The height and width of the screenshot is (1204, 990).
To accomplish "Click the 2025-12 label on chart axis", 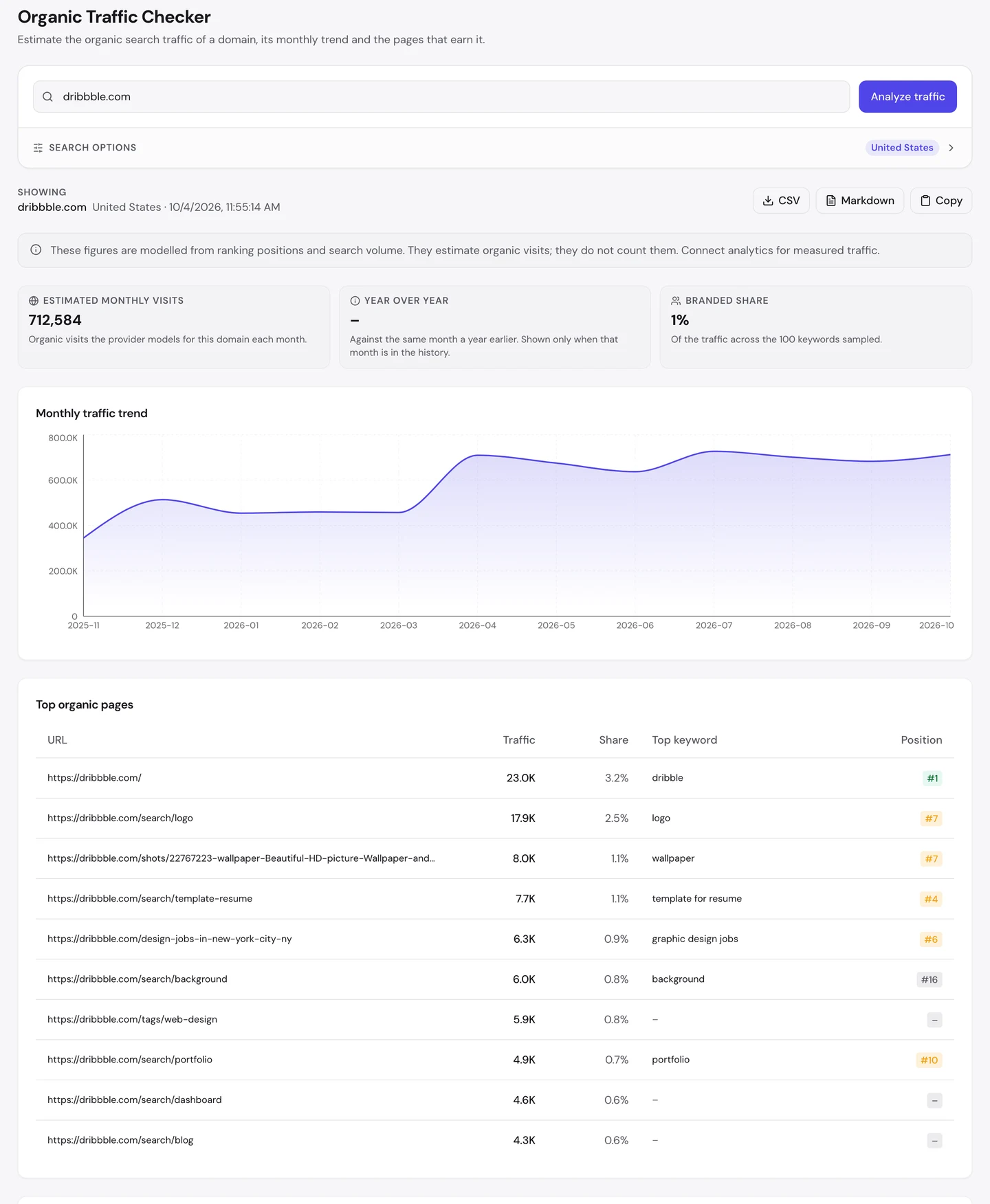I will coord(162,625).
